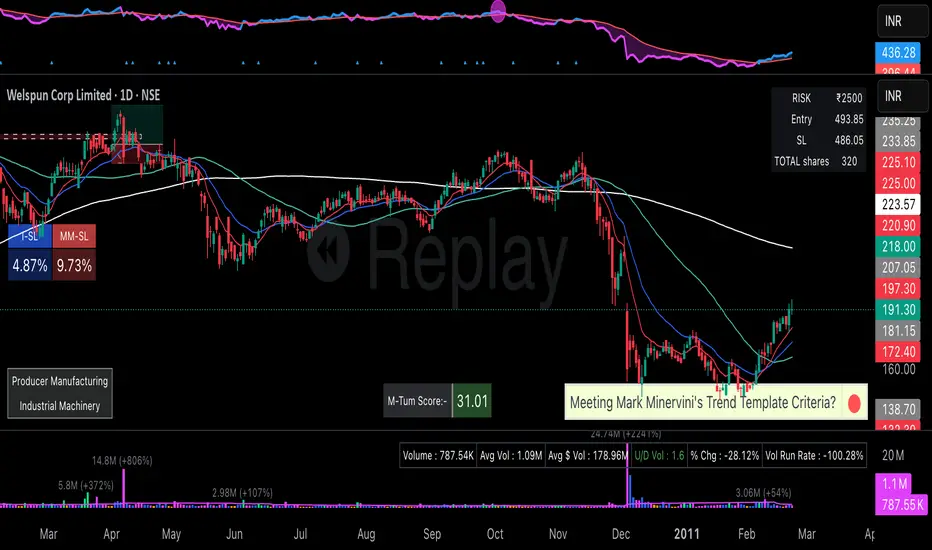Screen dimensions: 932x550
Task: Select the green 218.00 price label
Action: (898, 246)
